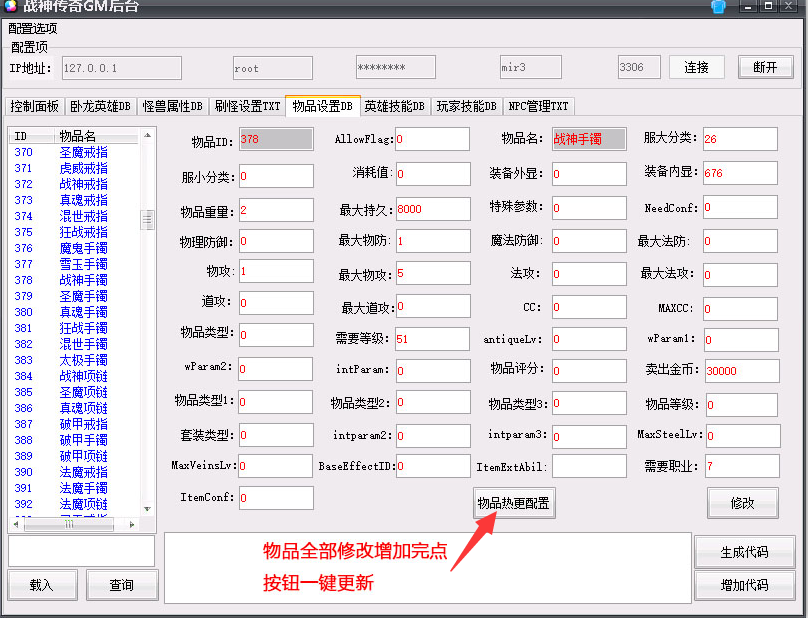Screen dimensions: 808x618
Task: Open the NPC管理TXT tab
Action: coord(538,106)
